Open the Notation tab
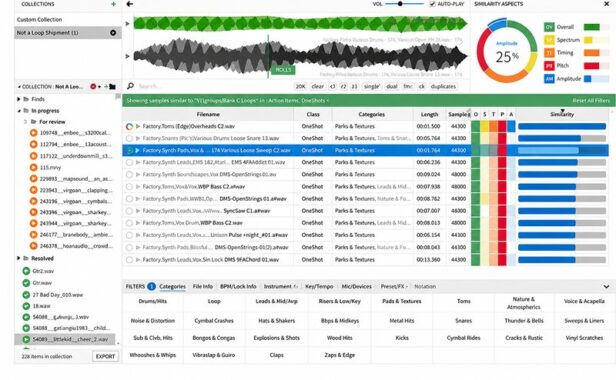Image resolution: width=616 pixels, height=380 pixels. (425, 286)
